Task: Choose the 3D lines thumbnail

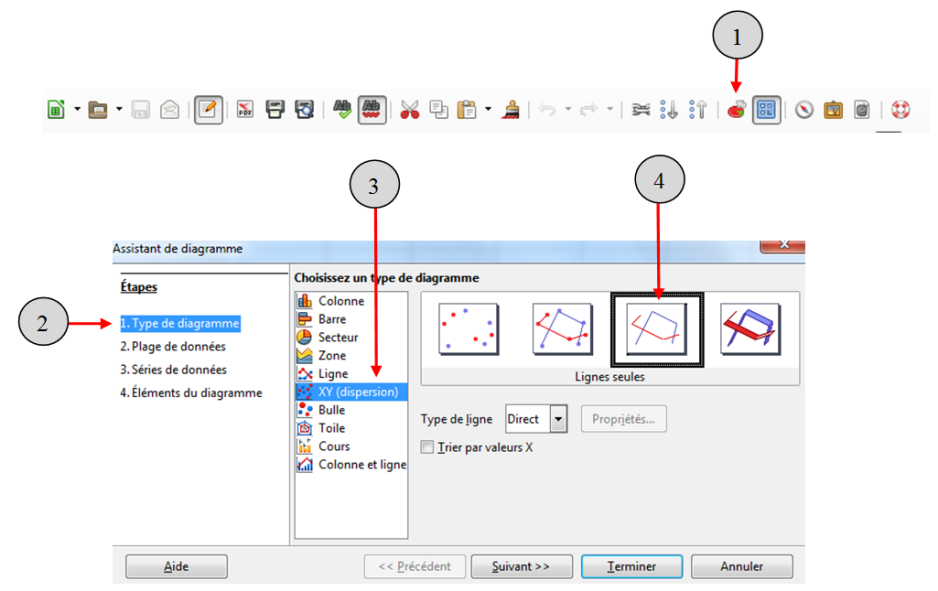Action: [x=750, y=329]
